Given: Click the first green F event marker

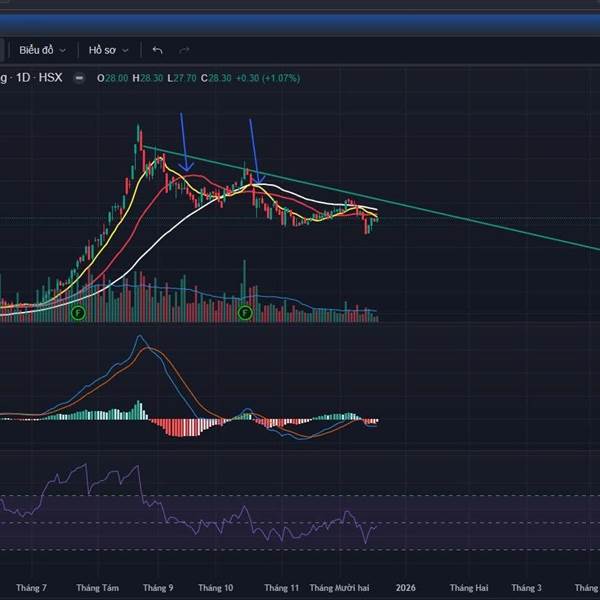Looking at the screenshot, I should [79, 313].
